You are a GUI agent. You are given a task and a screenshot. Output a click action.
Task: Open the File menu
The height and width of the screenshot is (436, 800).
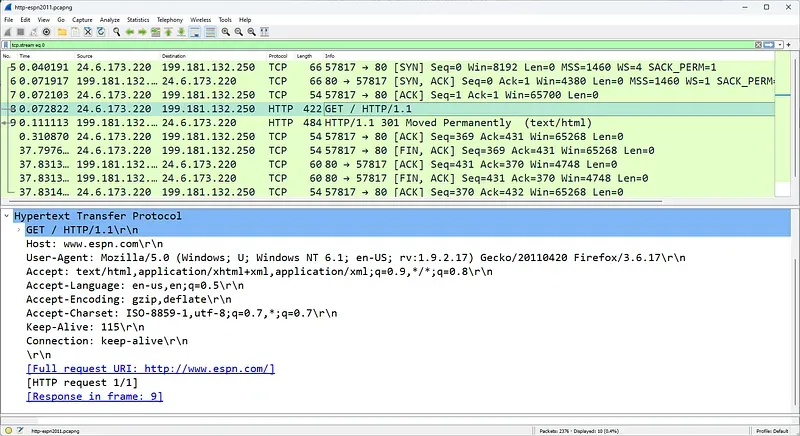click(9, 19)
